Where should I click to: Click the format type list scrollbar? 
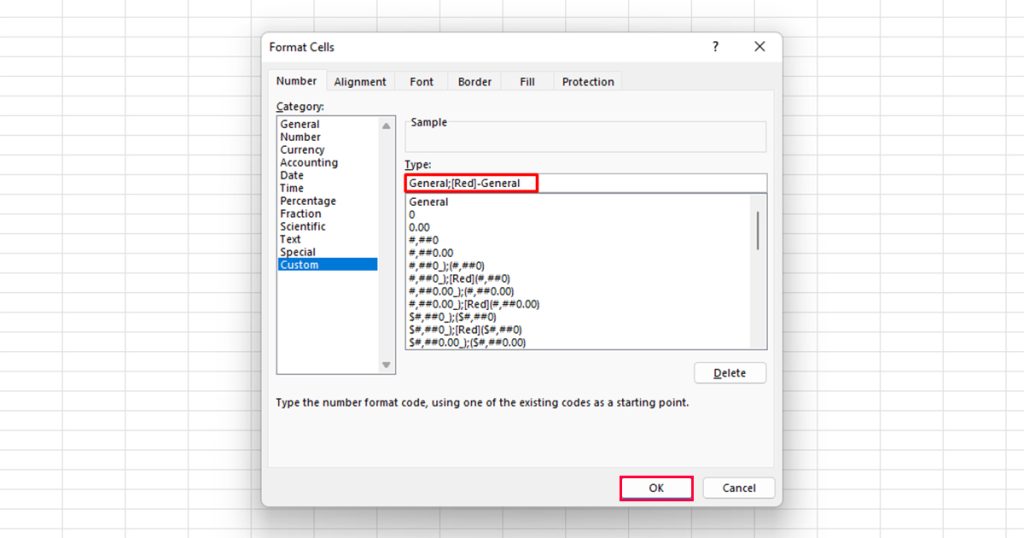click(x=758, y=231)
